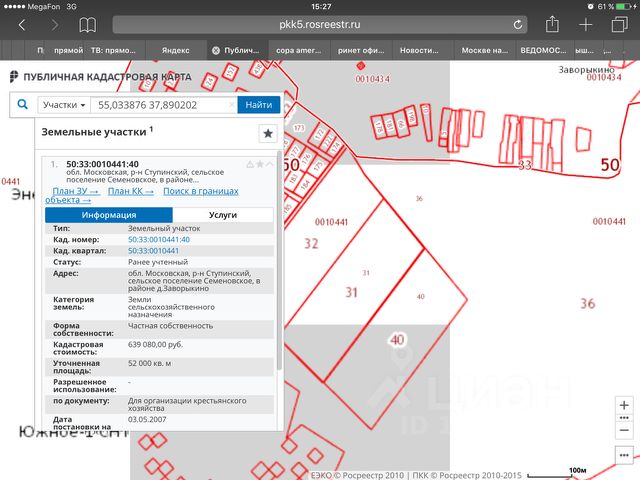Click the Земельный участок type value
The image size is (640, 480).
pos(164,228)
